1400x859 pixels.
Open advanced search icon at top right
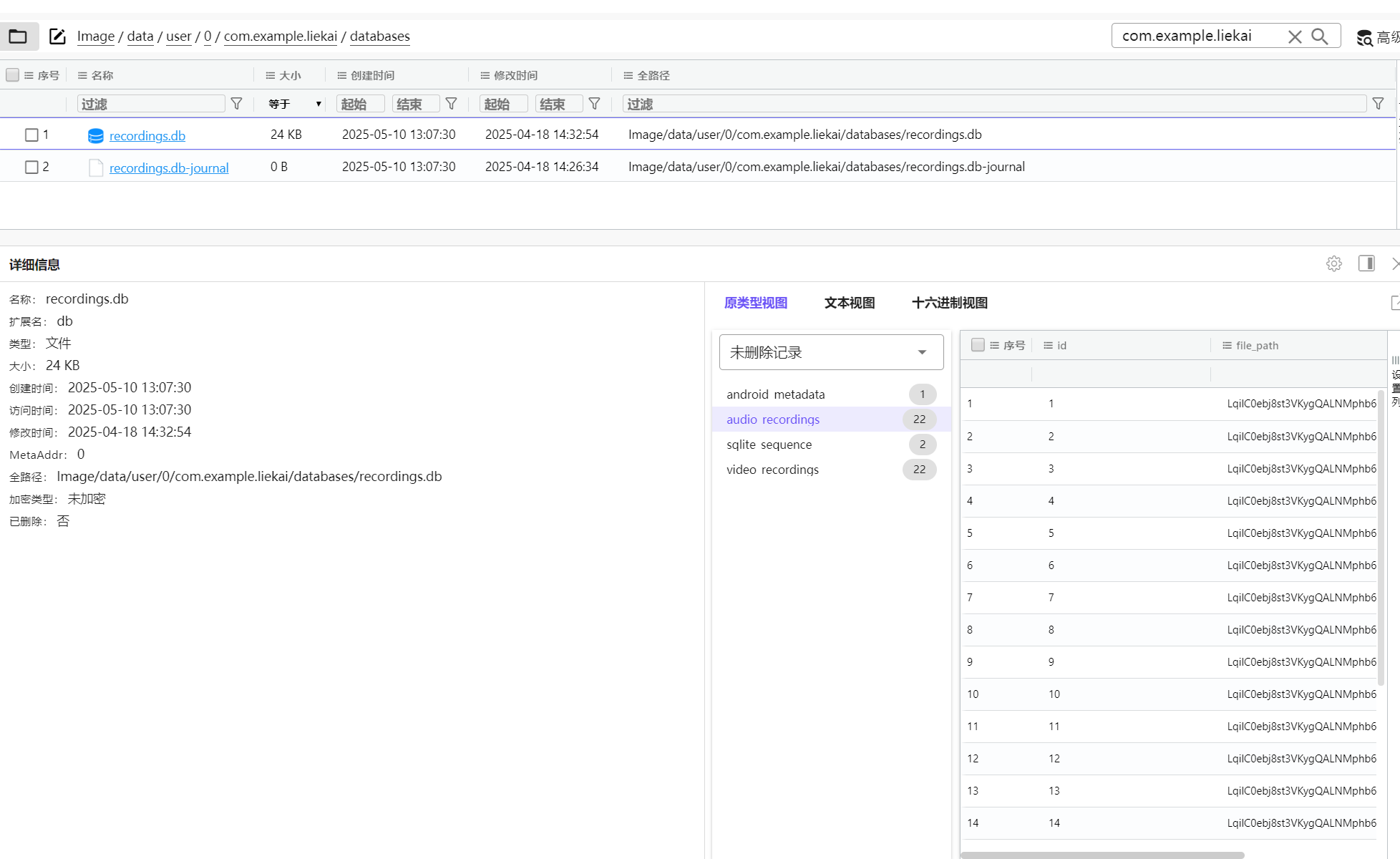tap(1365, 38)
